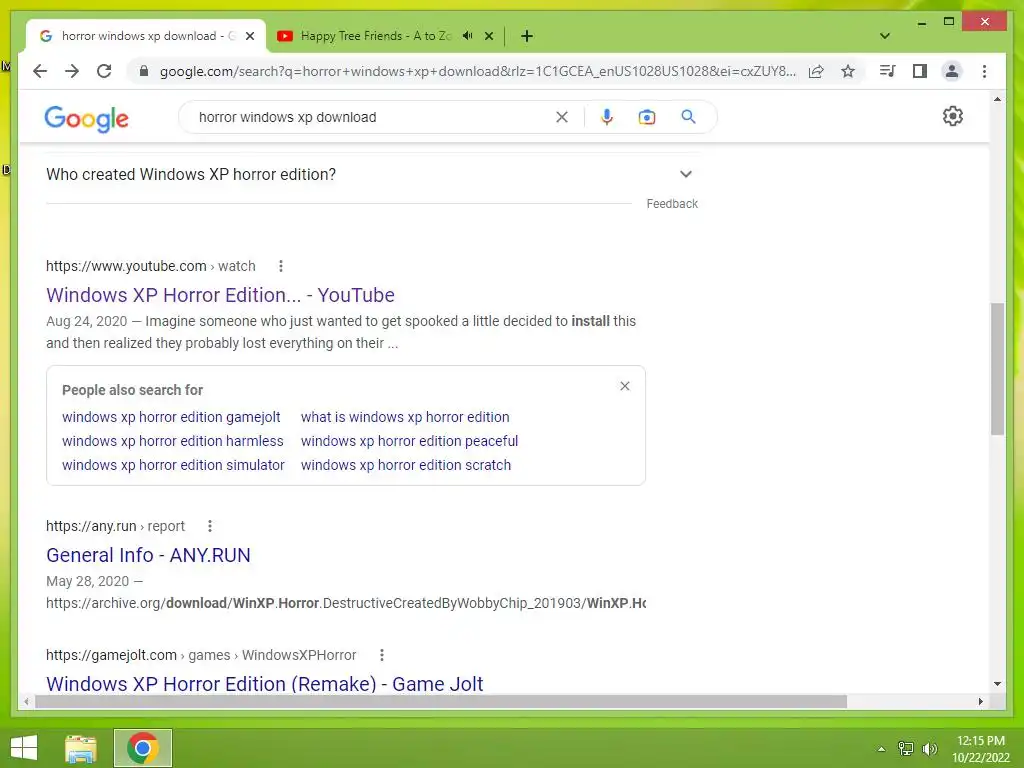This screenshot has height=768, width=1024.
Task: Open volume icon in system tray
Action: (x=930, y=749)
